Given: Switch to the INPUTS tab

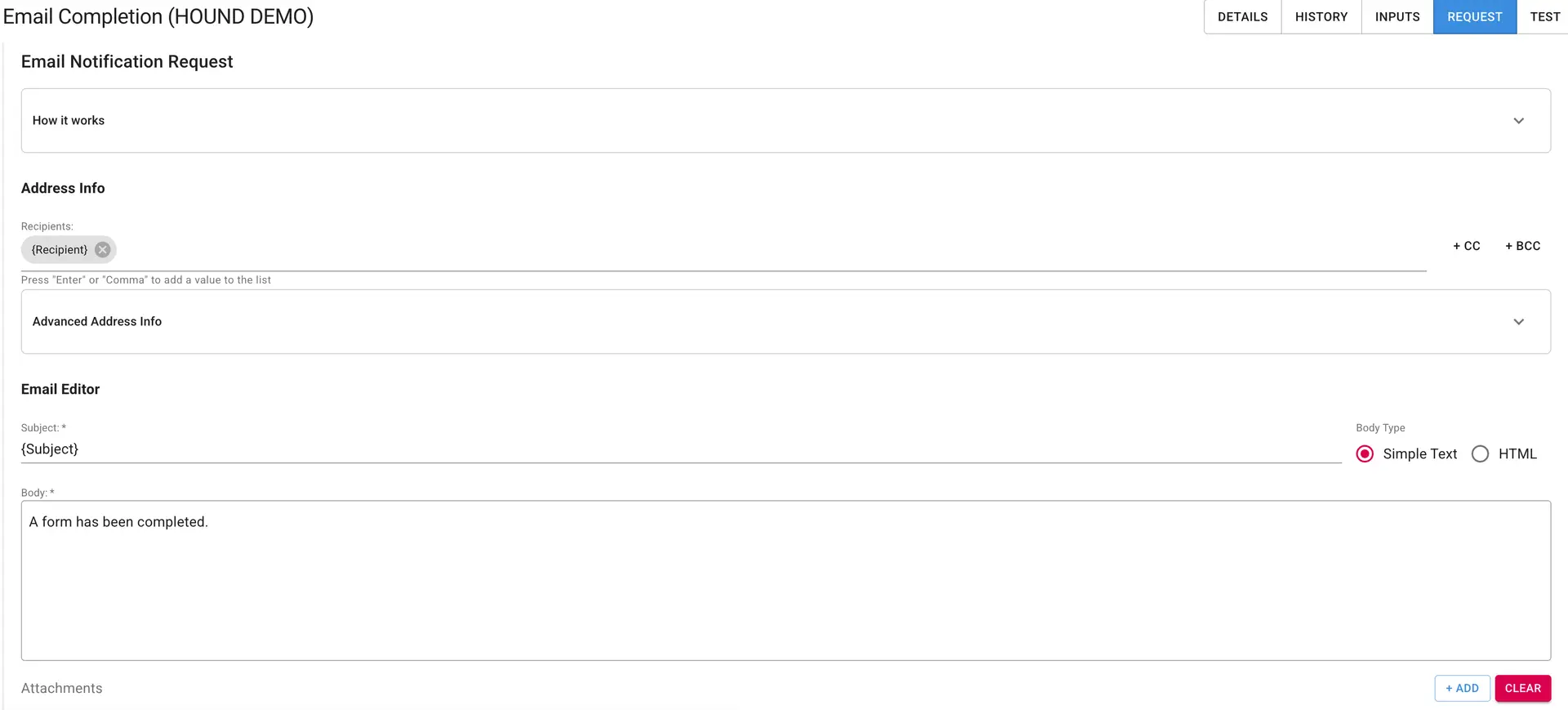Looking at the screenshot, I should click(x=1396, y=16).
